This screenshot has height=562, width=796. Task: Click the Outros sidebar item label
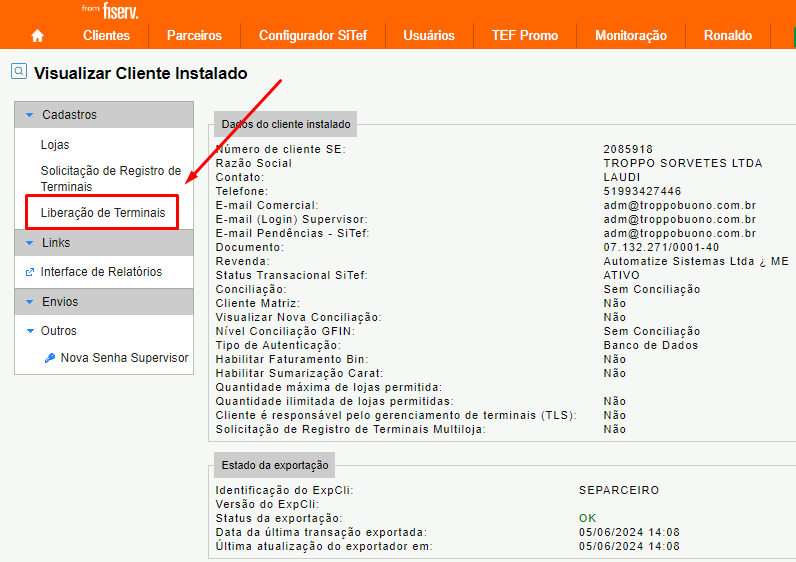[x=58, y=331]
